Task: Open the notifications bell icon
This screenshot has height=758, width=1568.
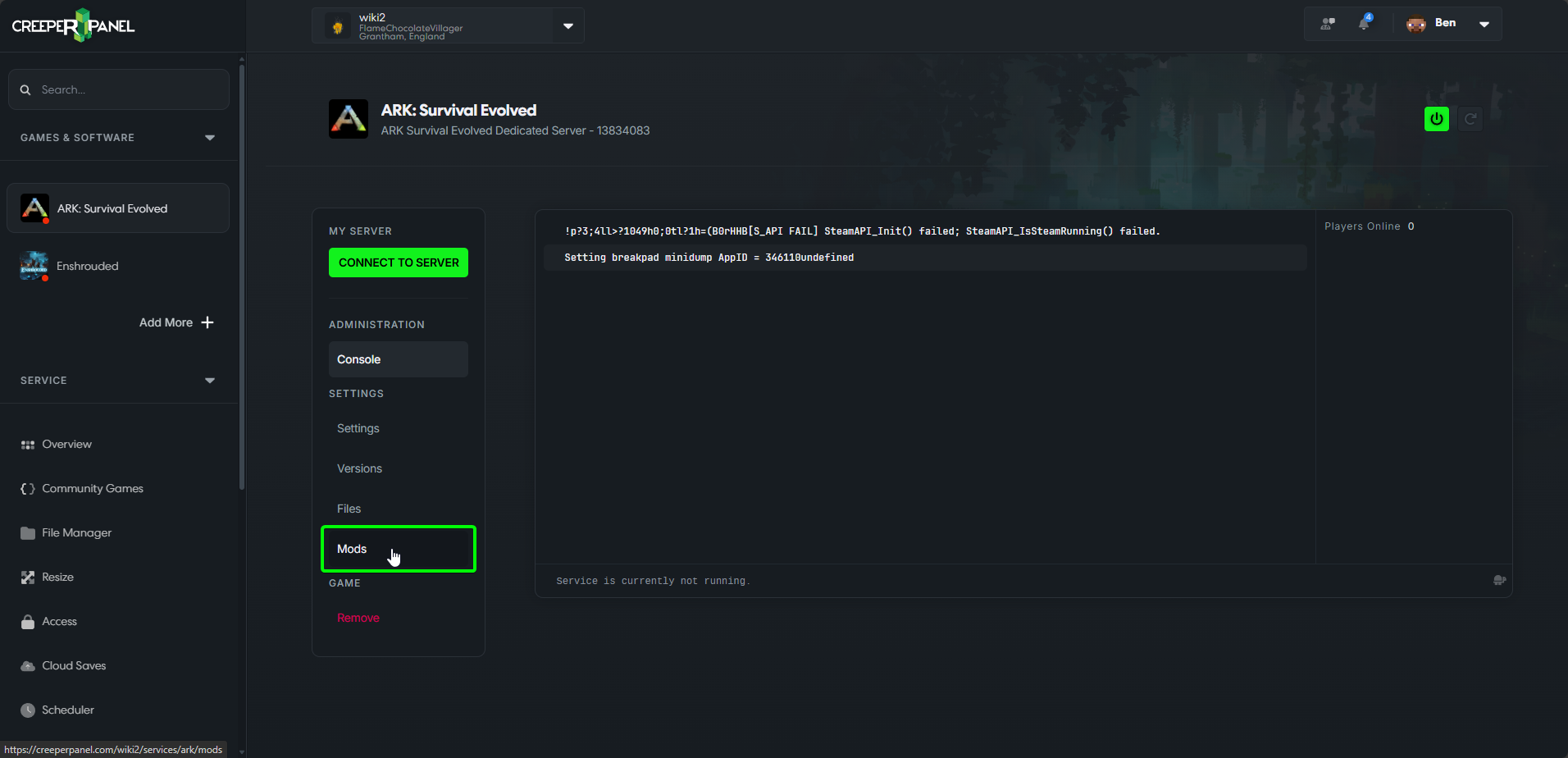Action: [x=1364, y=23]
